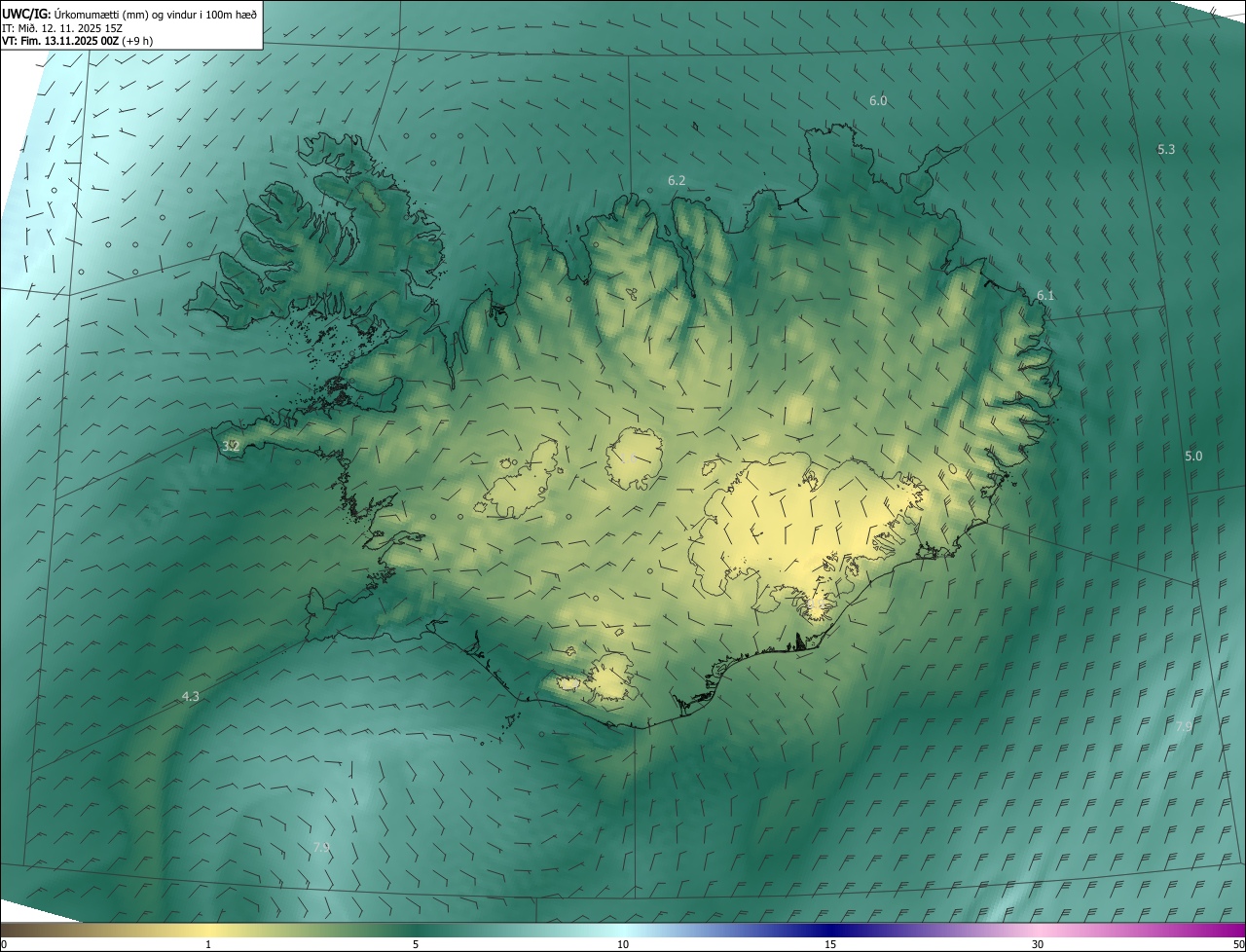Click the valid time "VT: Fim. 13.11.2025 00Z (+9 h)"

tap(77, 41)
